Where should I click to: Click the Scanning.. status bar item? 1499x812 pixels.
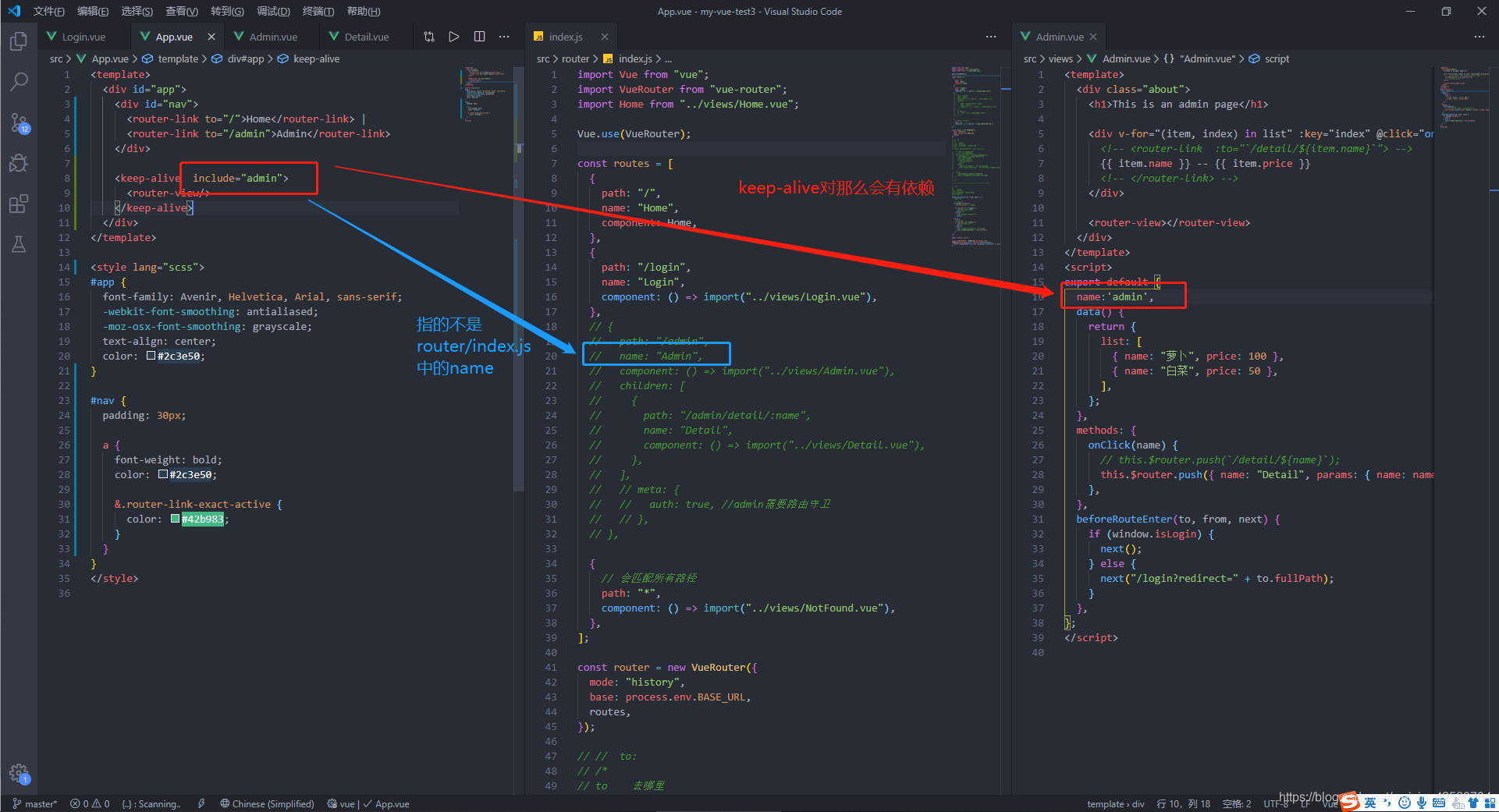151,804
